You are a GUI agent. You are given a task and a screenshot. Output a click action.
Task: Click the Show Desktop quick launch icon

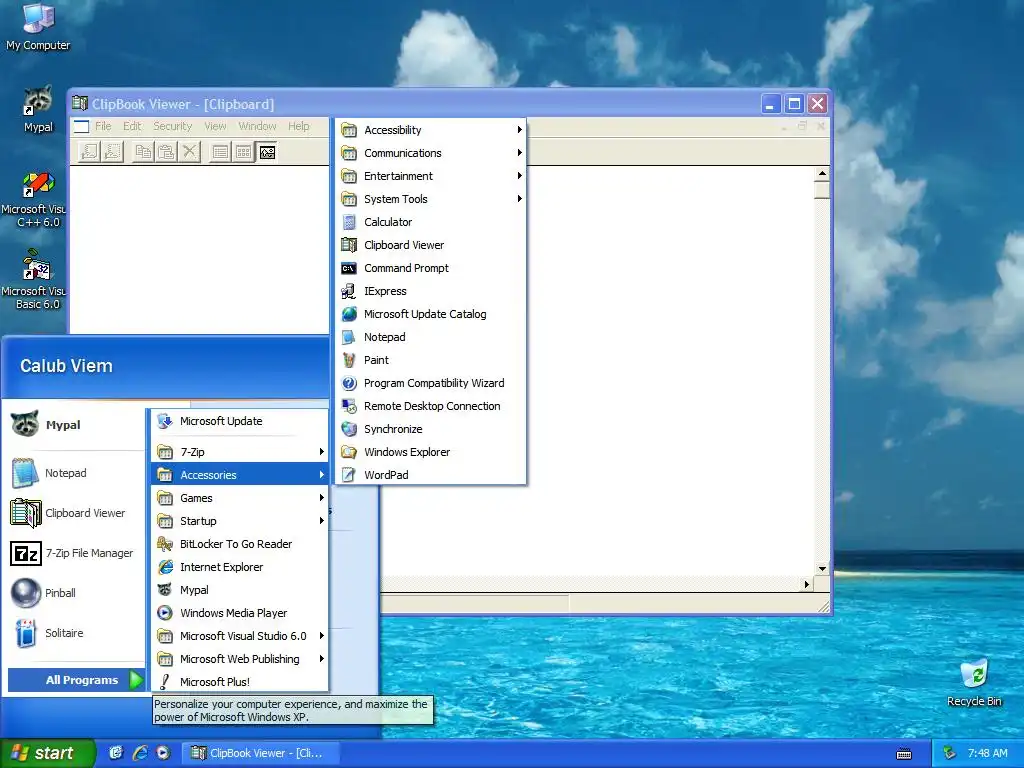click(116, 753)
